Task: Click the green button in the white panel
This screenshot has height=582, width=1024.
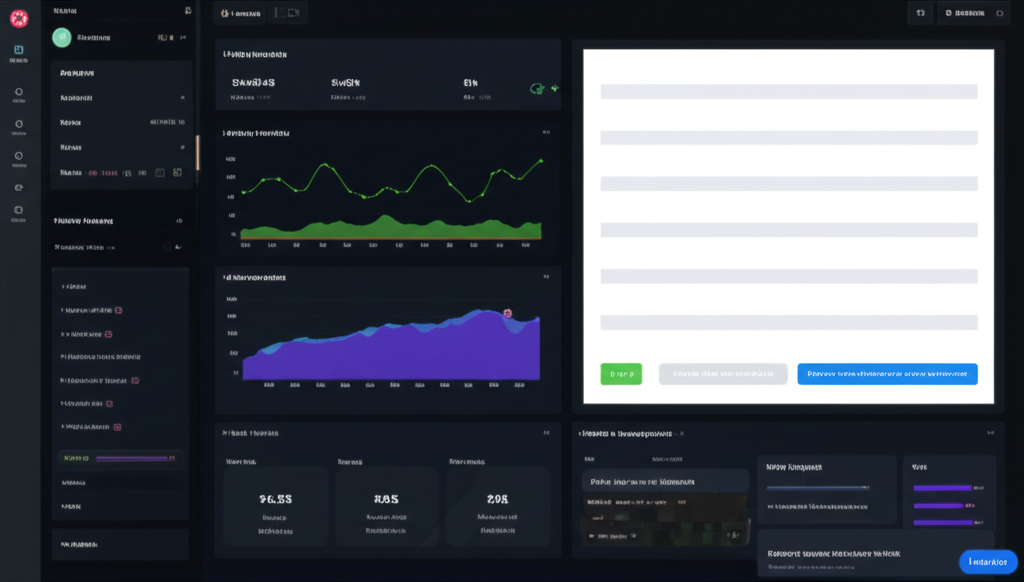Action: pos(620,373)
